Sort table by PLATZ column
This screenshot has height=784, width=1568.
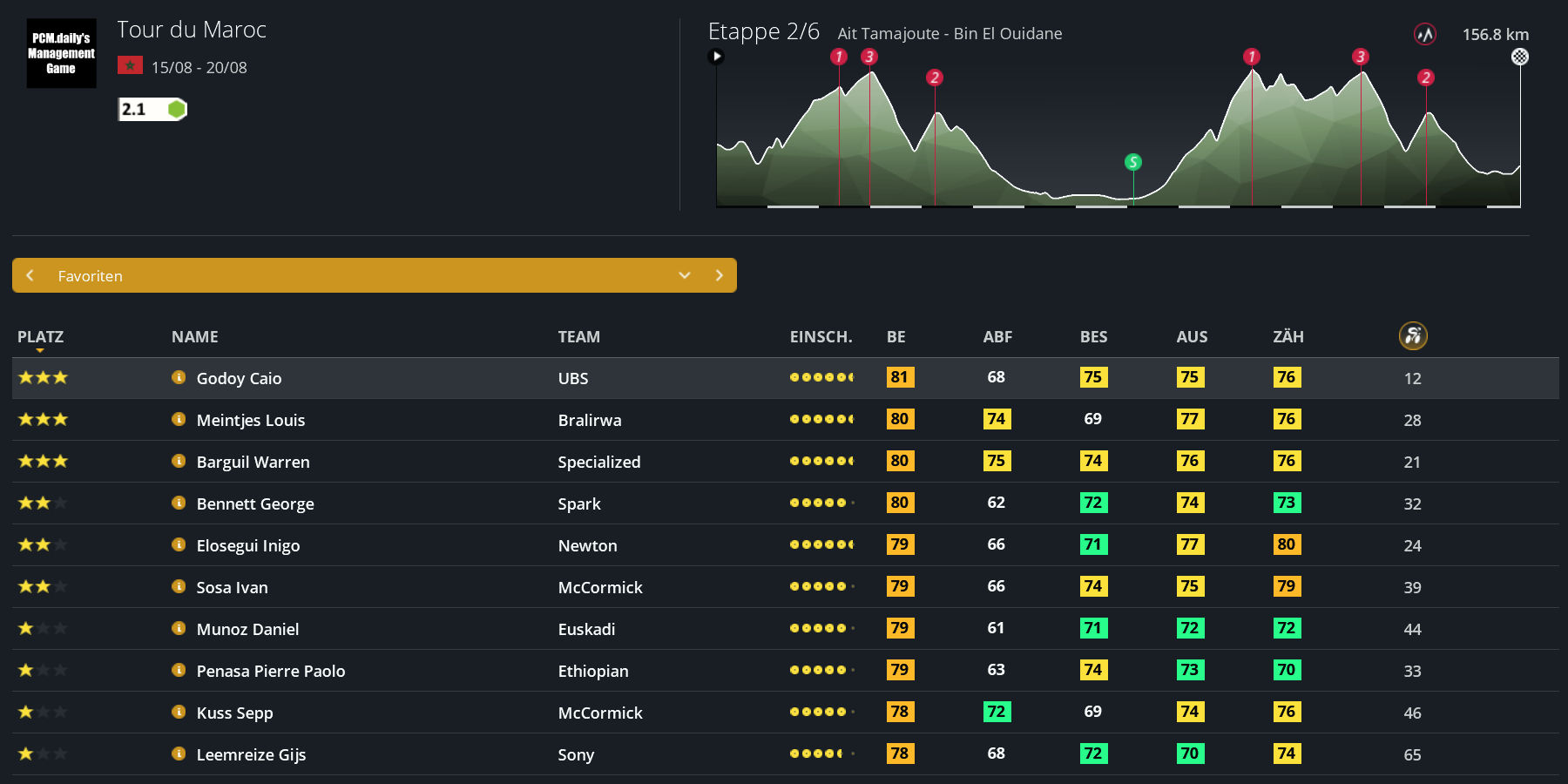pyautogui.click(x=40, y=337)
